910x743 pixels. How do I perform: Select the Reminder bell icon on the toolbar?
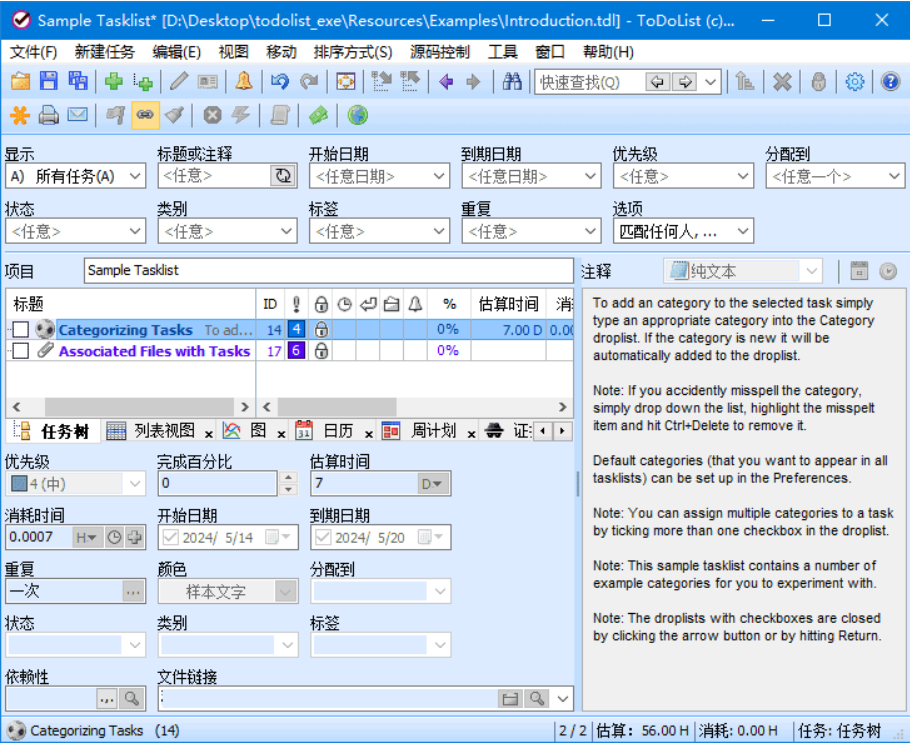(x=243, y=82)
